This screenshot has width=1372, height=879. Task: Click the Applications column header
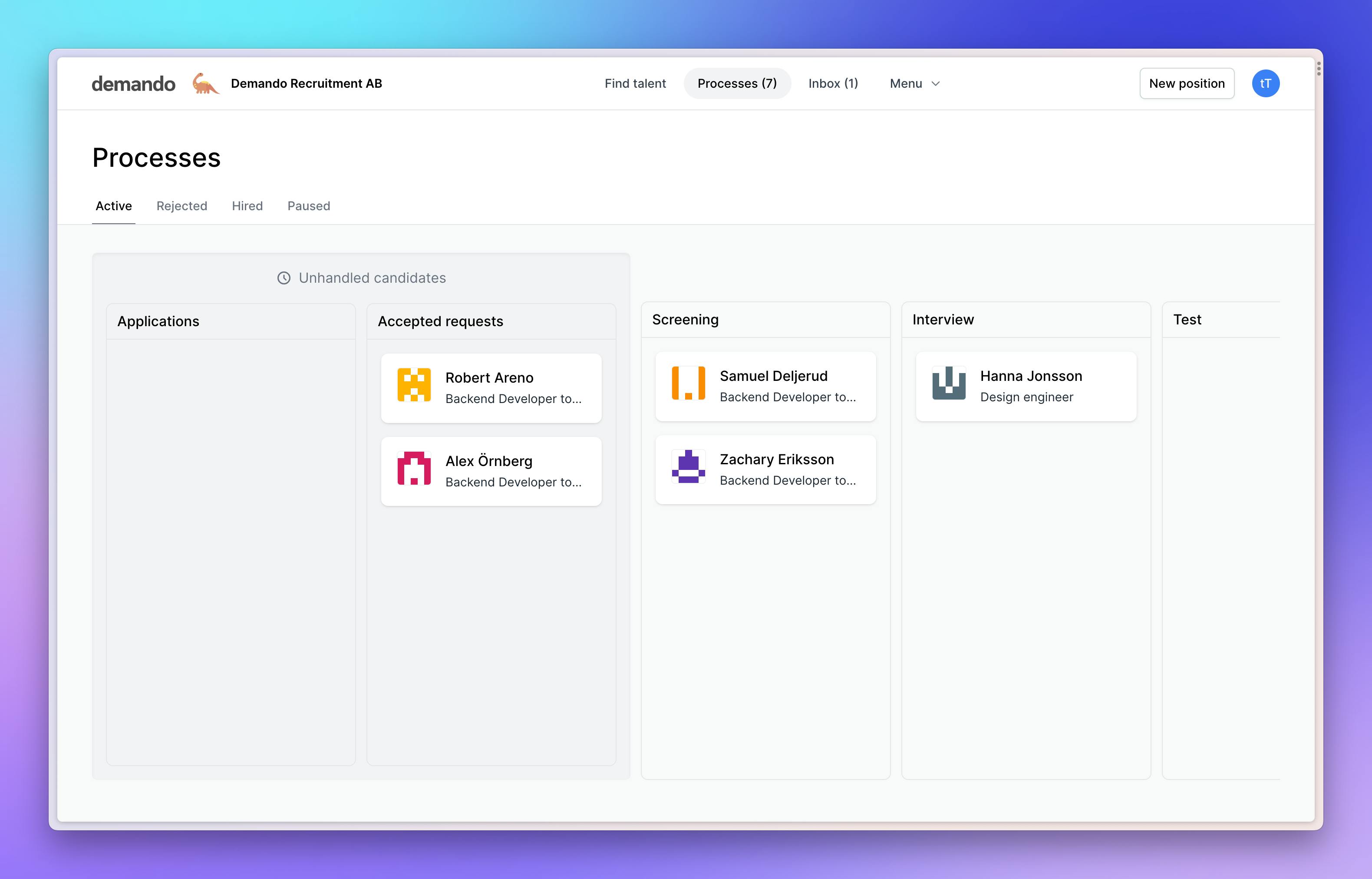click(231, 321)
